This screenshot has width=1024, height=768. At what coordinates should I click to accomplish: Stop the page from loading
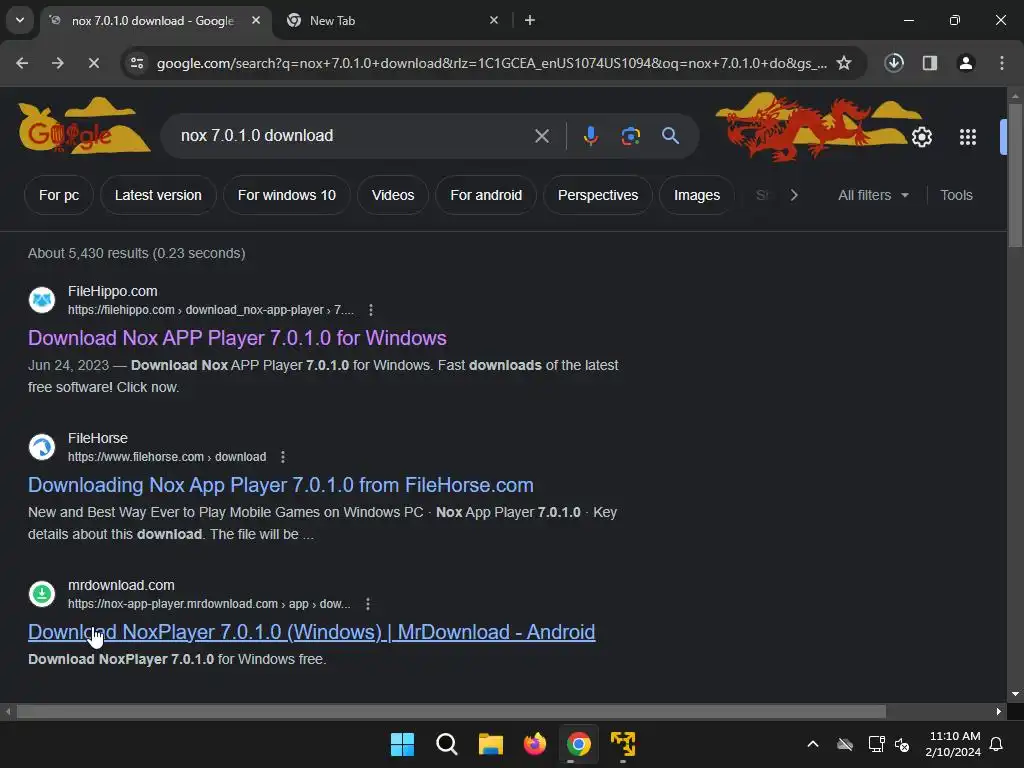[x=93, y=63]
